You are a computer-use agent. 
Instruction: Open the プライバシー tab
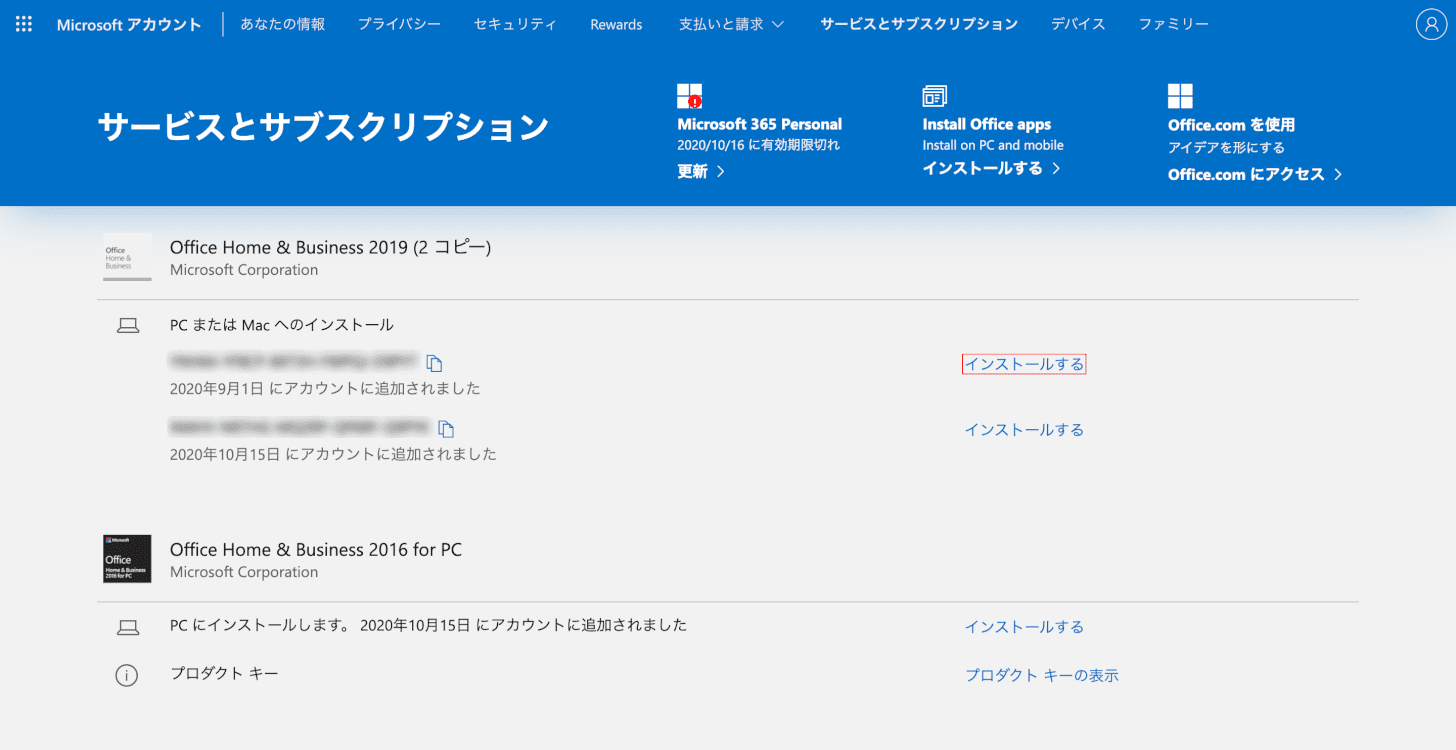click(399, 24)
